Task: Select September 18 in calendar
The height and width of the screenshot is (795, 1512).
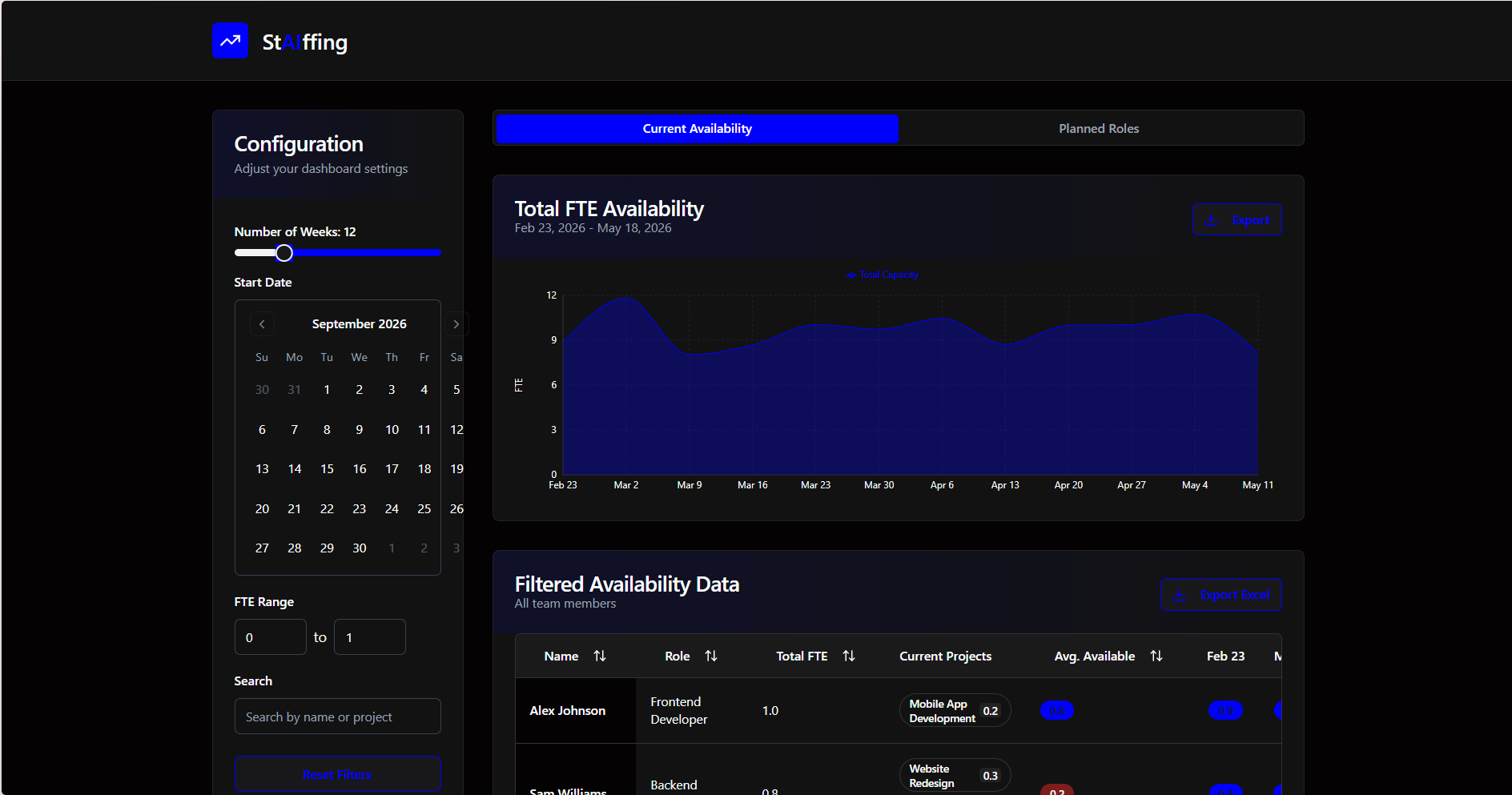Action: click(424, 469)
